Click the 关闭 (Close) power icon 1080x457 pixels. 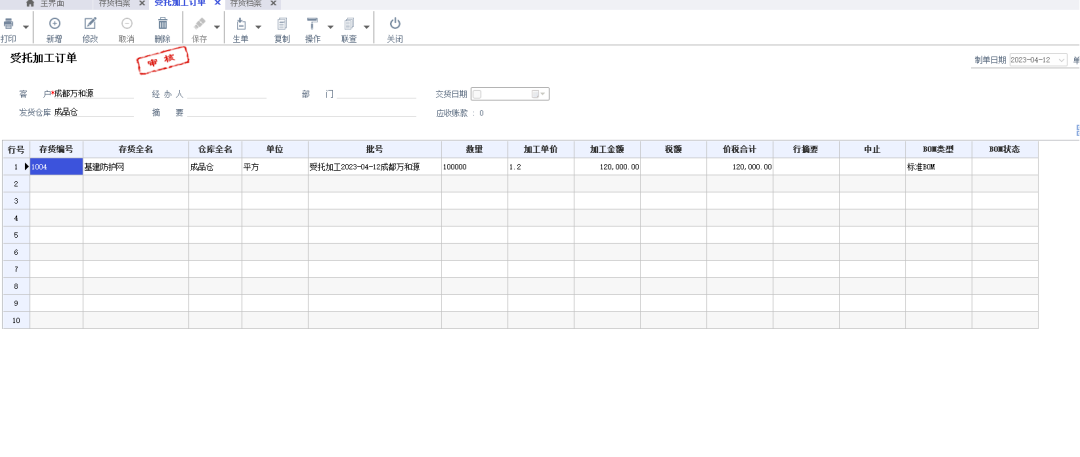[x=395, y=23]
